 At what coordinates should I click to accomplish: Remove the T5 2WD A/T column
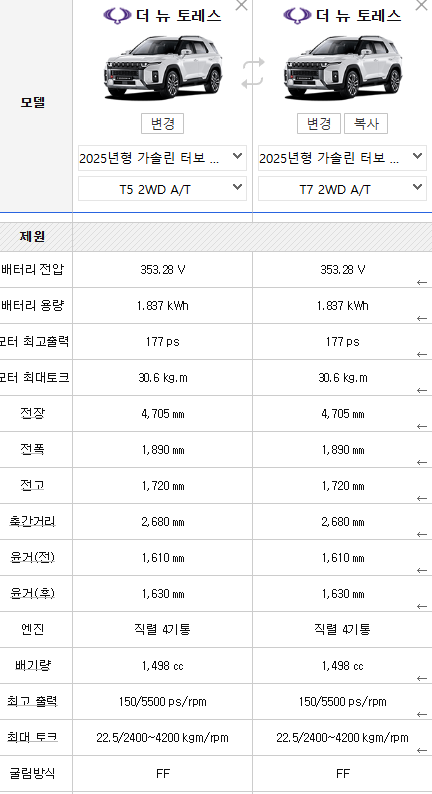(x=242, y=5)
